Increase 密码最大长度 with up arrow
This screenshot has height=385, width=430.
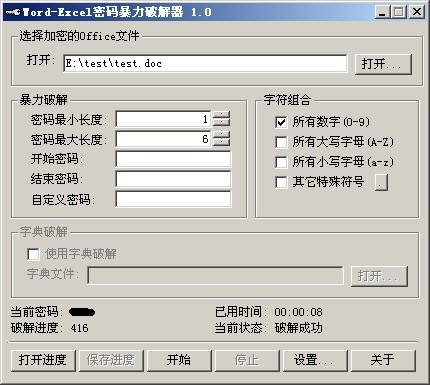221,135
